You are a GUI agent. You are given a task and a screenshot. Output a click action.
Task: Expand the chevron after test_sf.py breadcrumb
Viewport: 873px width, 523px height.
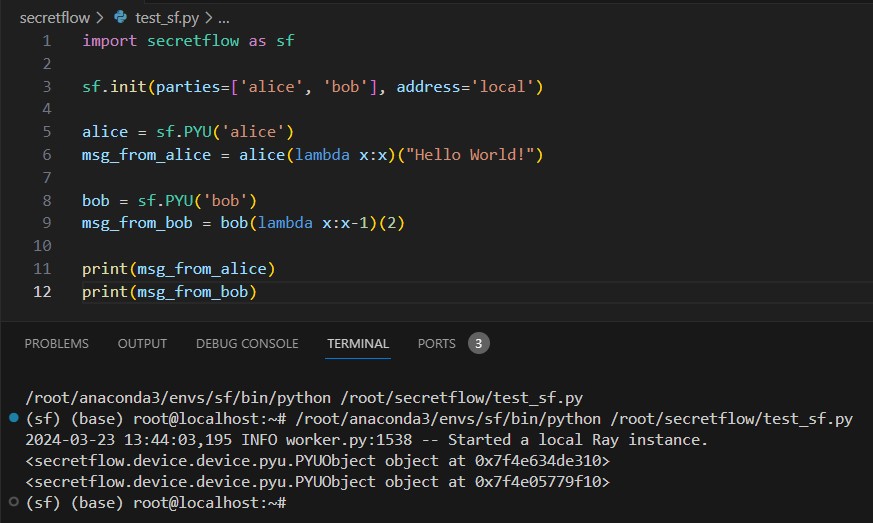pos(208,18)
